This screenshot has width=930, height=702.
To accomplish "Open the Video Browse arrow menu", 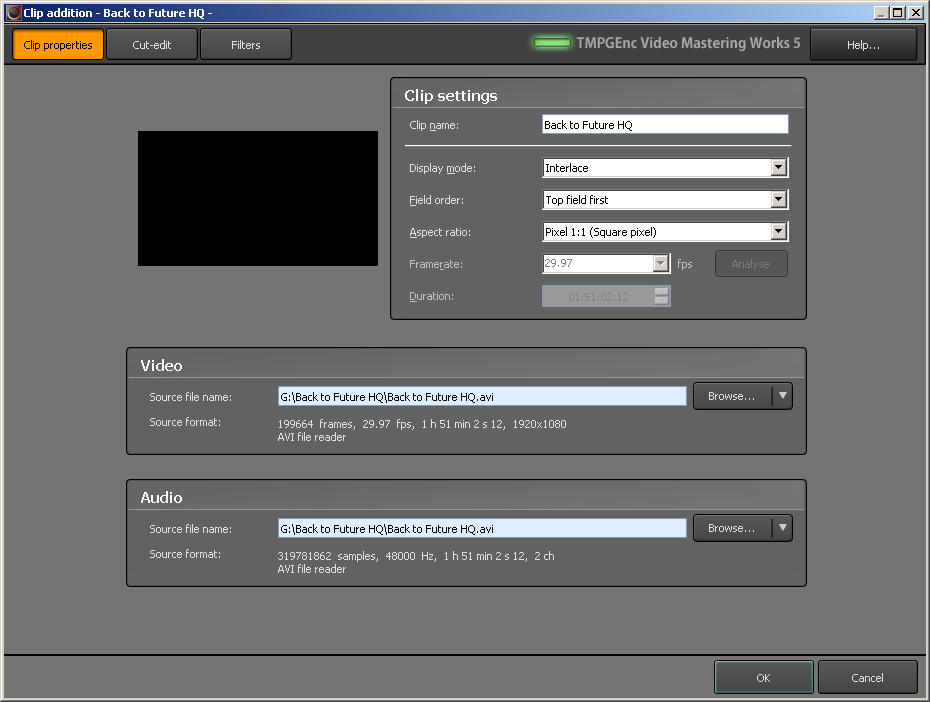I will 783,396.
